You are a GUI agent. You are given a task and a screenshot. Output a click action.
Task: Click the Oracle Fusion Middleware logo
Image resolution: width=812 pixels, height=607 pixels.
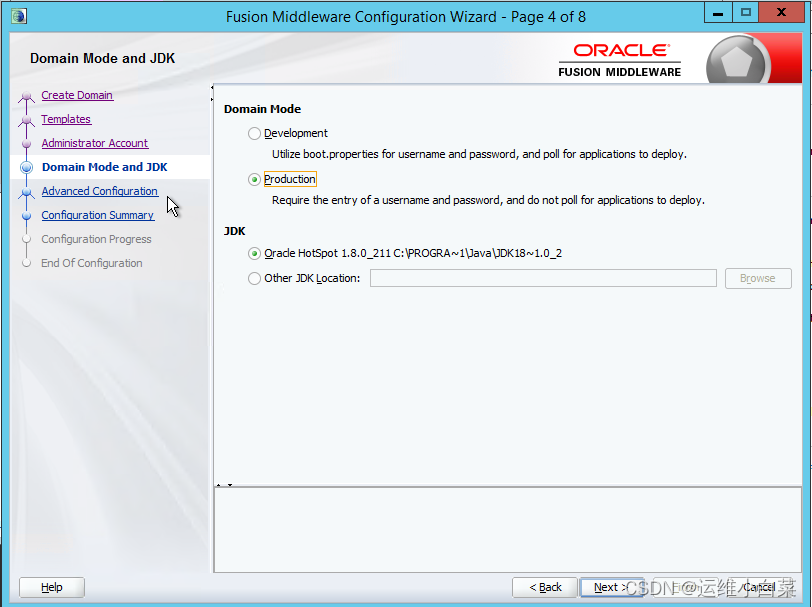(x=620, y=61)
